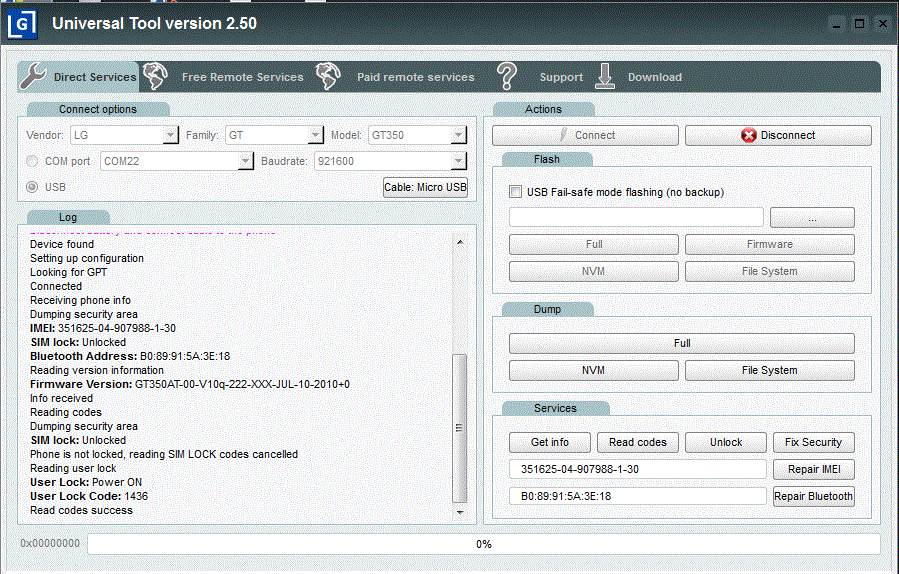Click the log scrollbar up arrow
The height and width of the screenshot is (574, 899).
(460, 242)
